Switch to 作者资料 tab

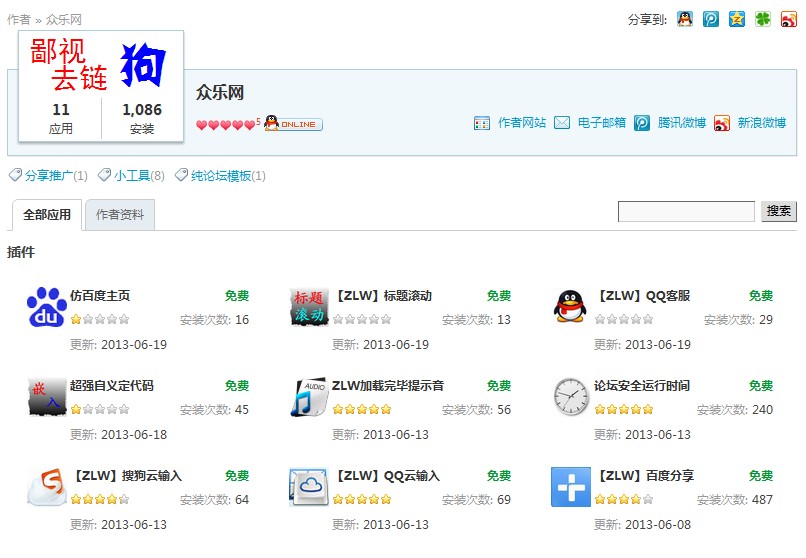(x=120, y=215)
